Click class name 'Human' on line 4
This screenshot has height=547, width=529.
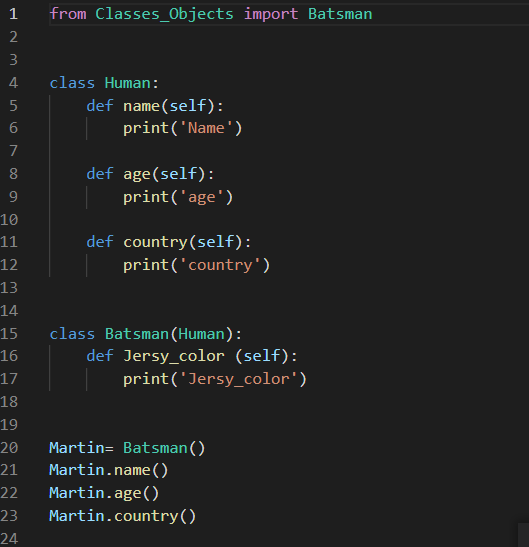128,83
